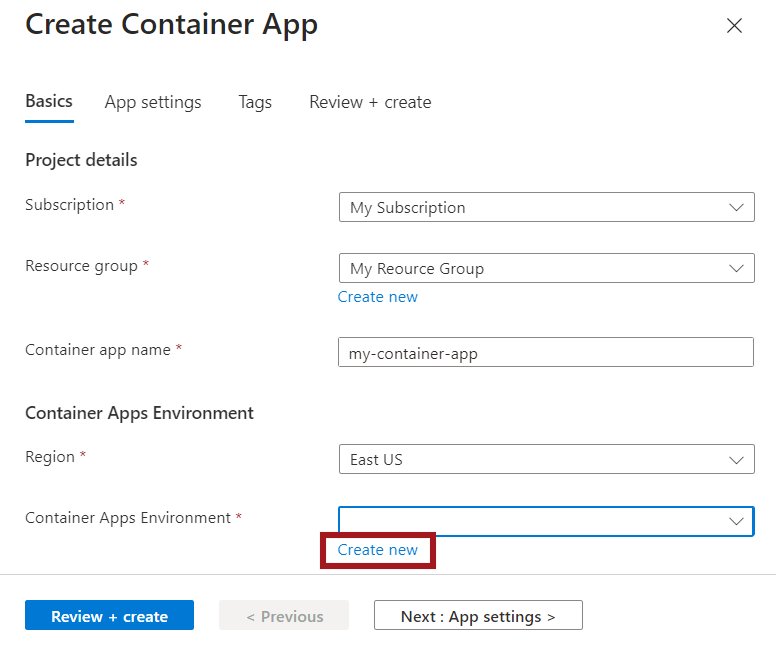776x660 pixels.
Task: Open the App settings tab
Action: [153, 102]
